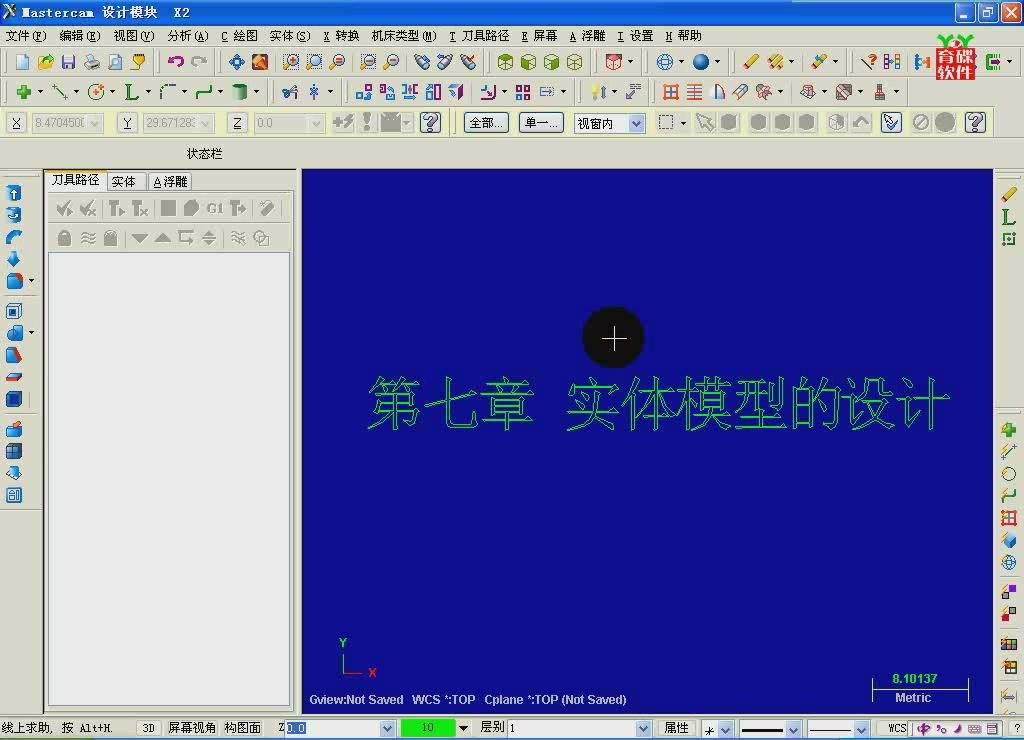Click the 属性 attributes button
1024x740 pixels.
676,728
